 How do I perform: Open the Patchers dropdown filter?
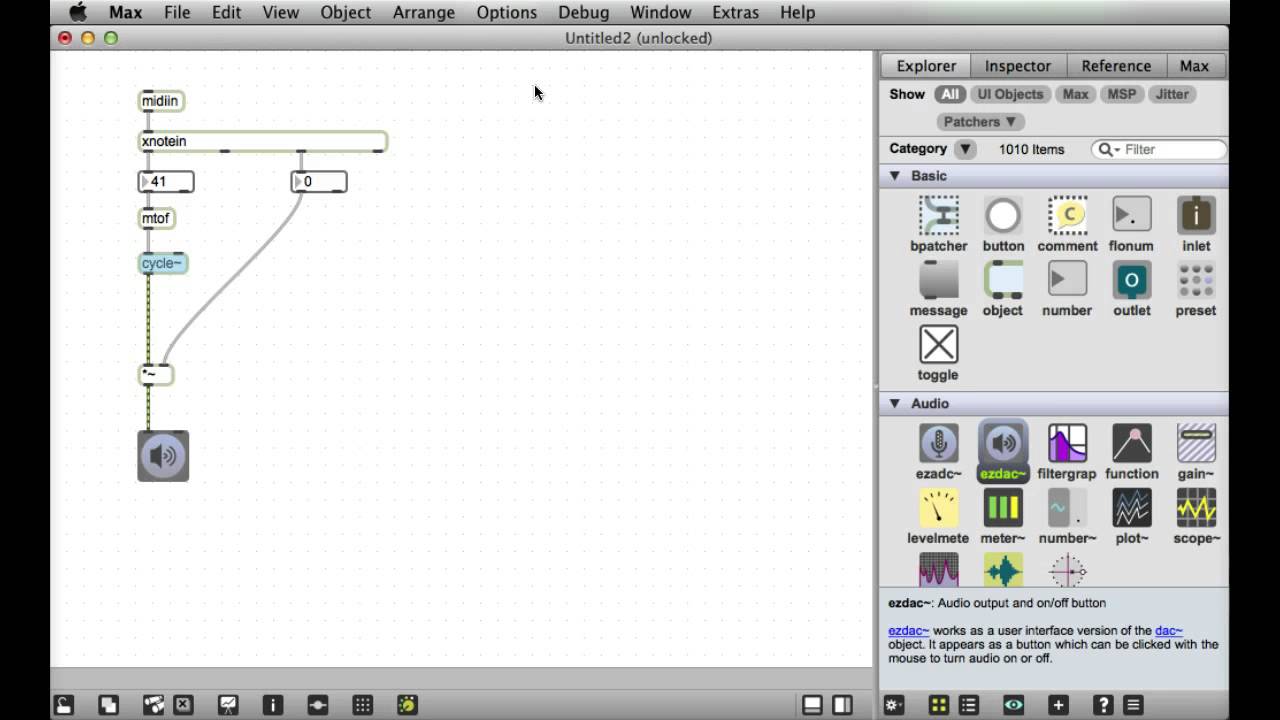point(980,121)
